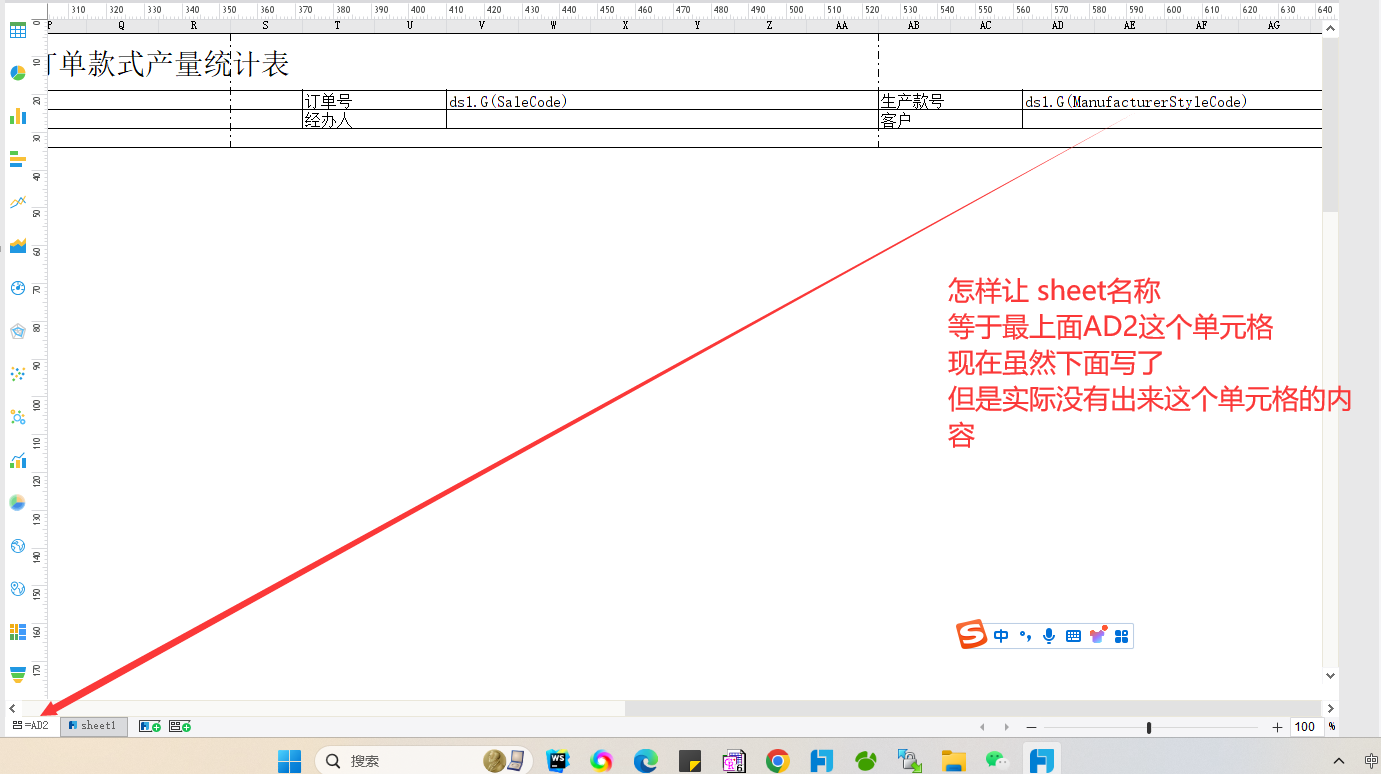Image resolution: width=1381 pixels, height=774 pixels.
Task: Select the =AD2 sheet tab
Action: pos(31,726)
